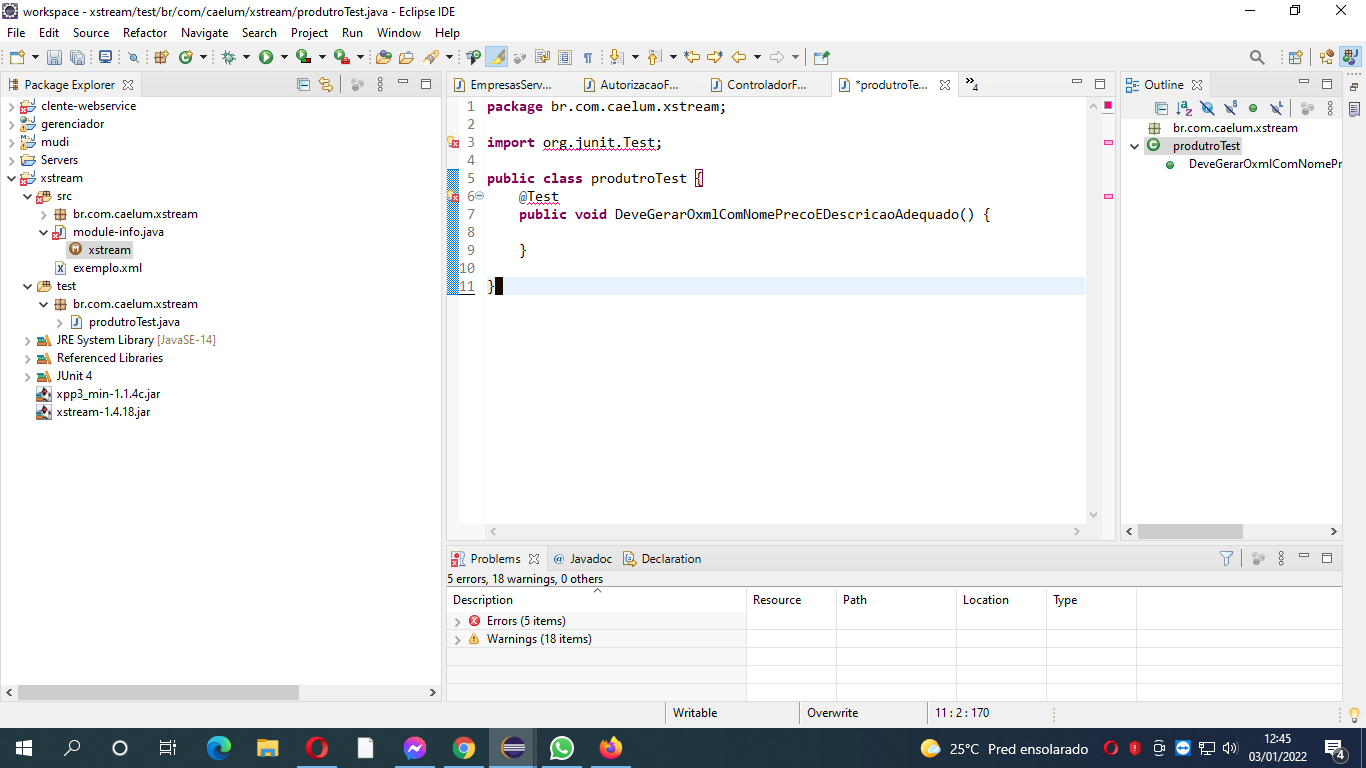
Task: Click the Package Explorer horizontal scrollbar
Action: pyautogui.click(x=158, y=692)
